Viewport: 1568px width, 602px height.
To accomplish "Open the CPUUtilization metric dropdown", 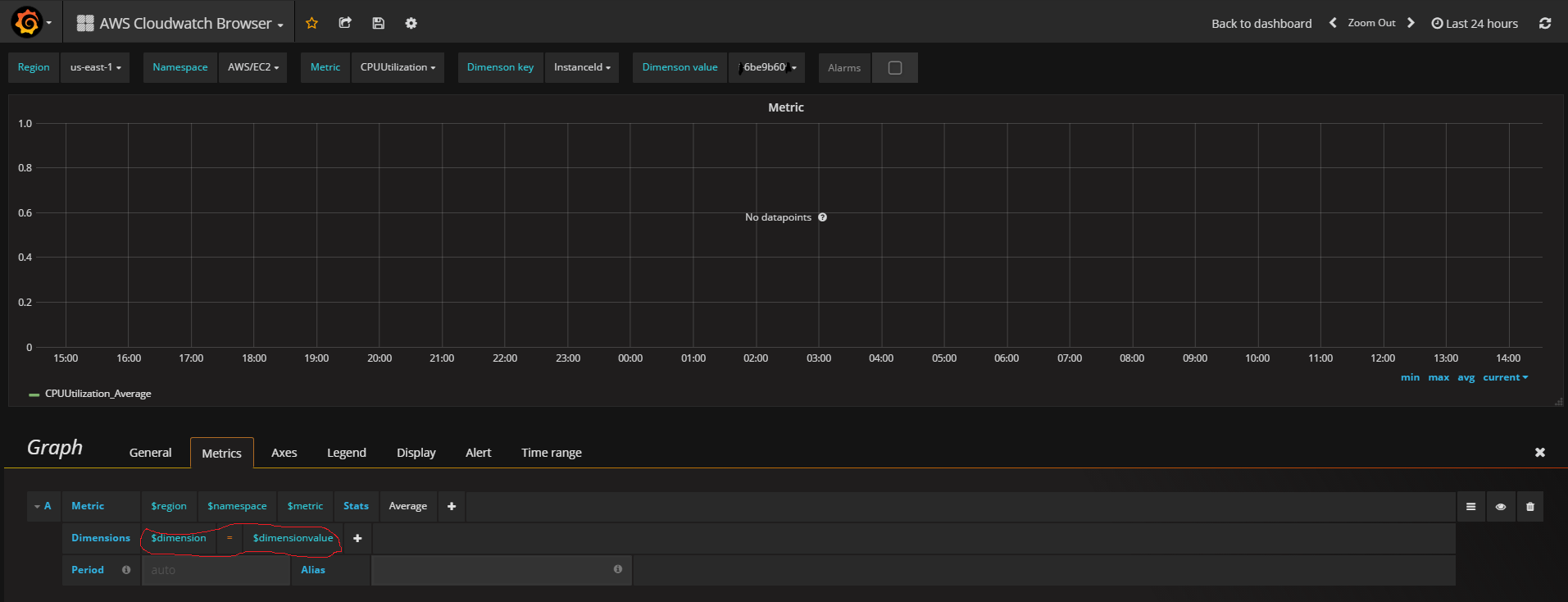I will coord(398,67).
